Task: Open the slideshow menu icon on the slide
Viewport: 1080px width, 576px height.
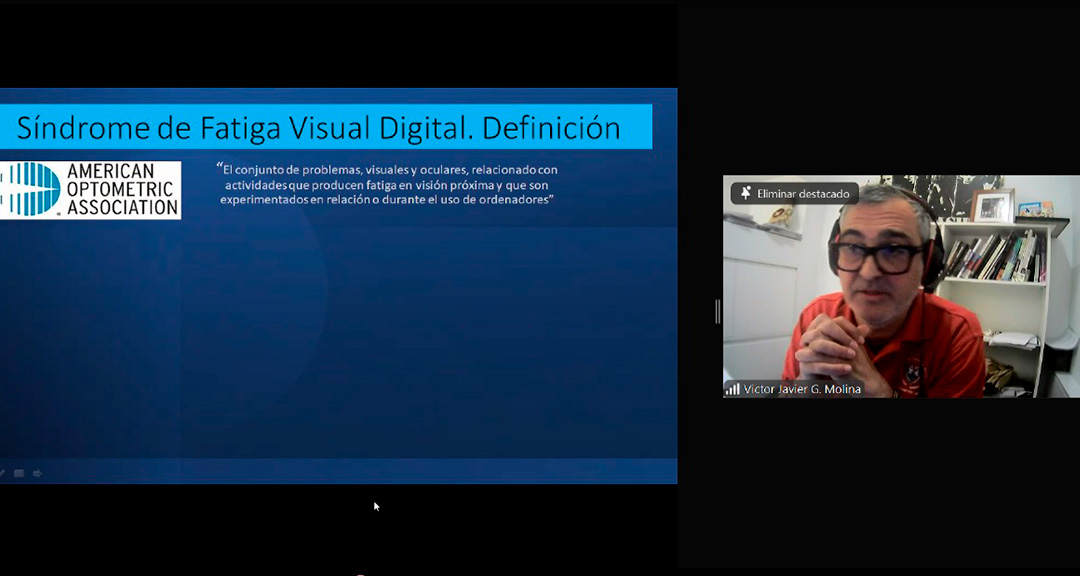Action: (19, 473)
